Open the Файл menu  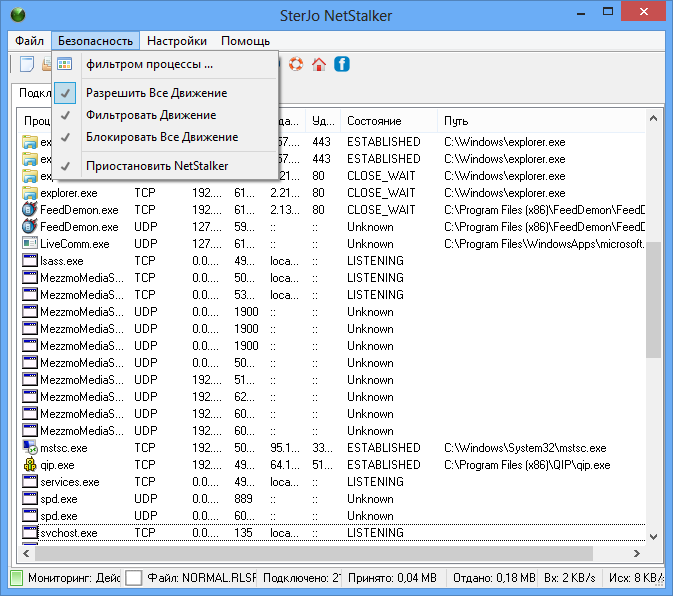(29, 41)
